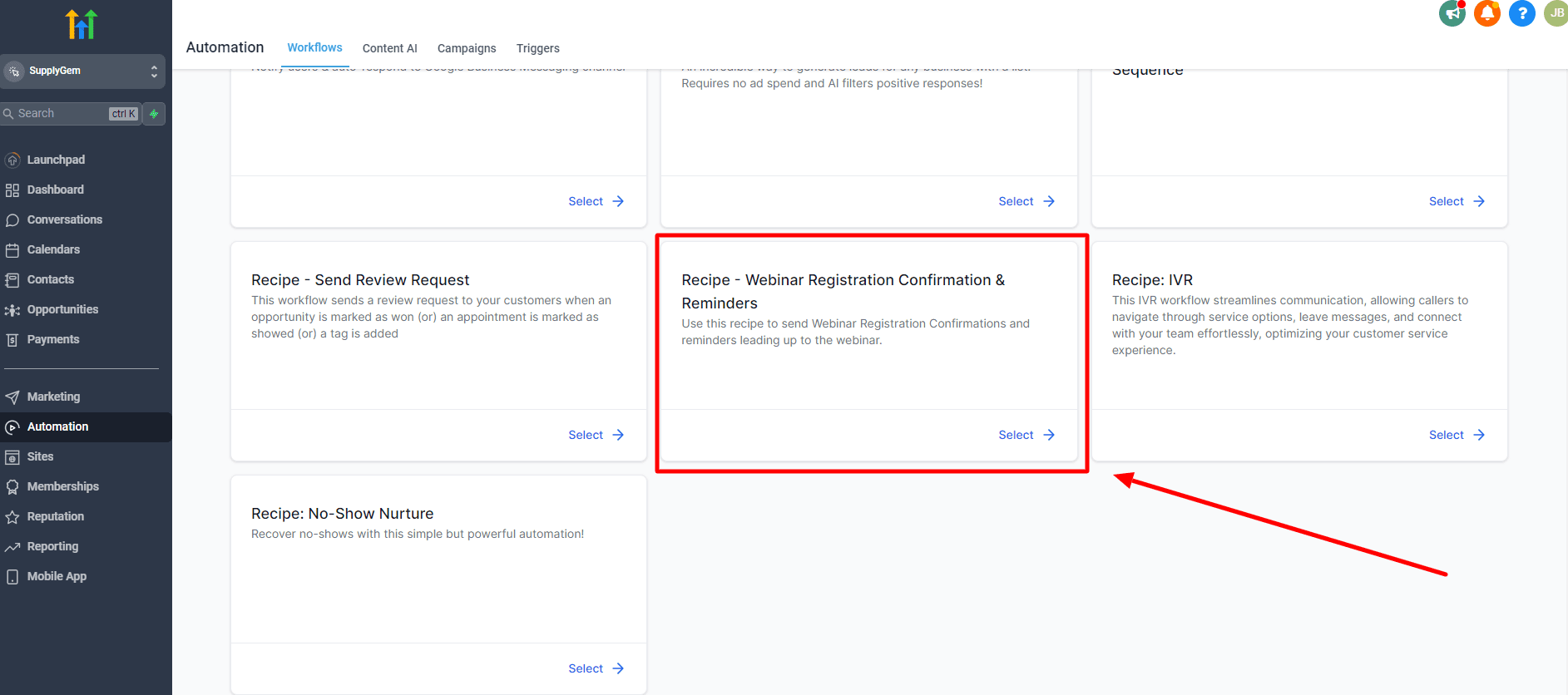Click the Automation page heading
The height and width of the screenshot is (695, 1568).
click(225, 47)
